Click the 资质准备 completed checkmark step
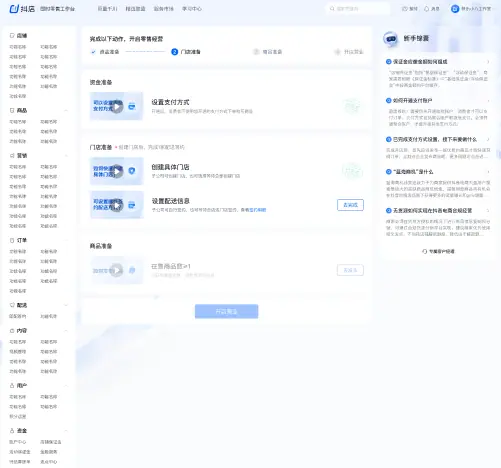Screen dimensions: 501x468 [93, 52]
